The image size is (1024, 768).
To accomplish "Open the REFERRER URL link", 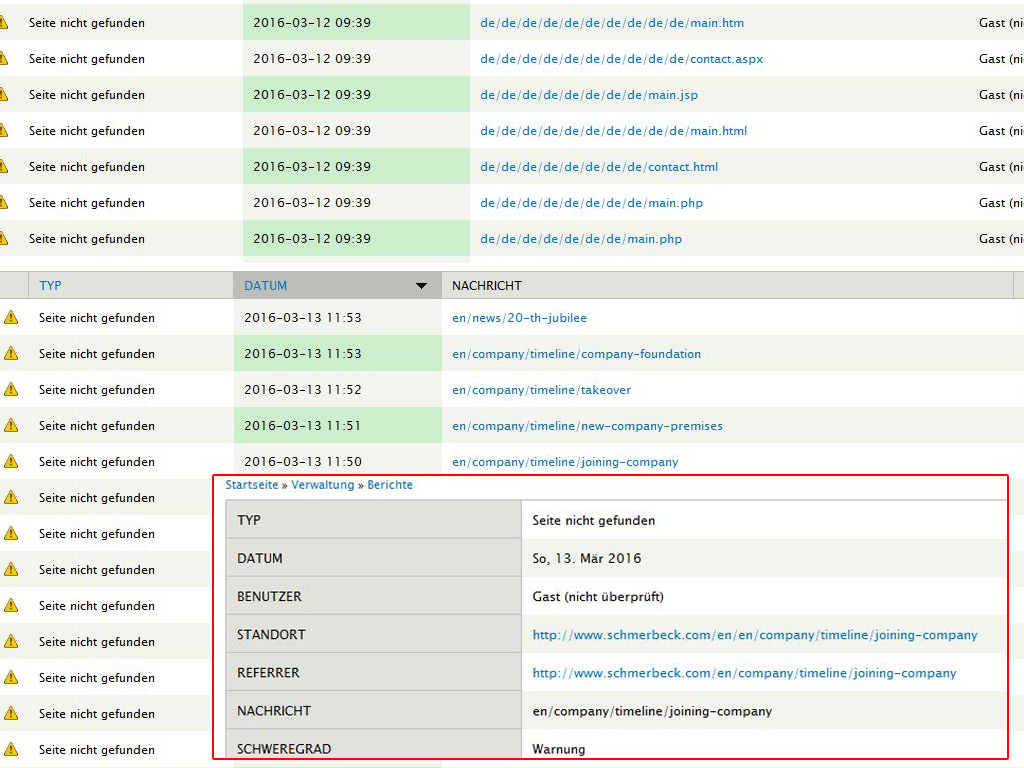I will tap(744, 673).
